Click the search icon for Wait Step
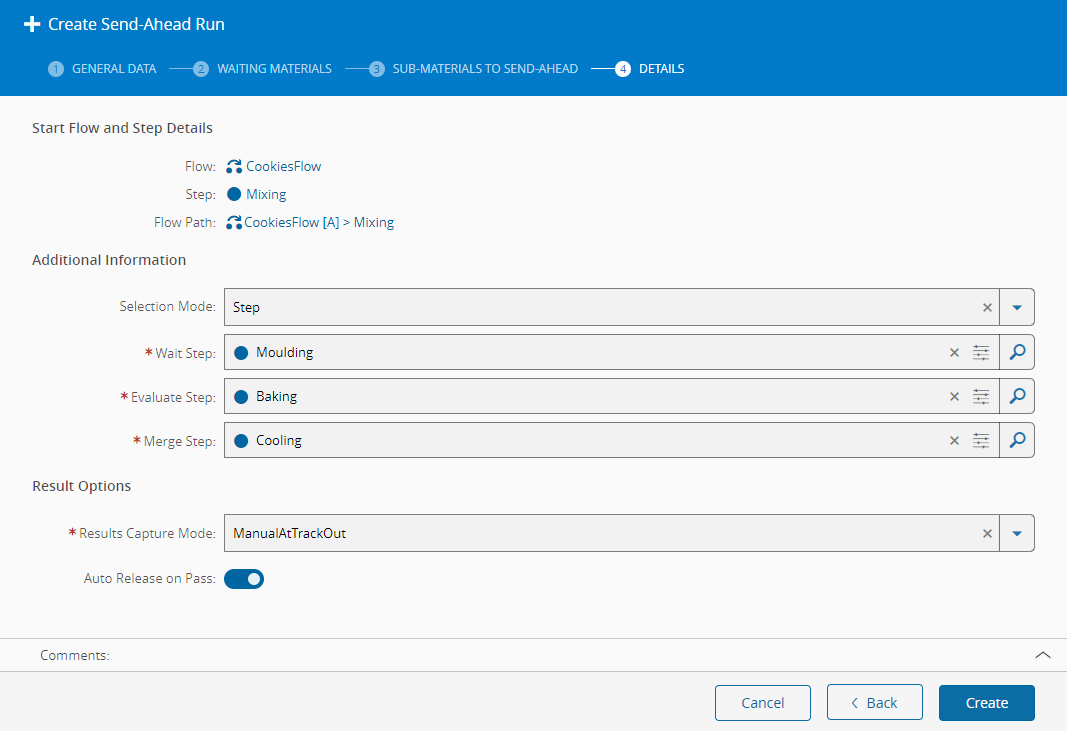Screen dimensions: 1067x731 1017,352
